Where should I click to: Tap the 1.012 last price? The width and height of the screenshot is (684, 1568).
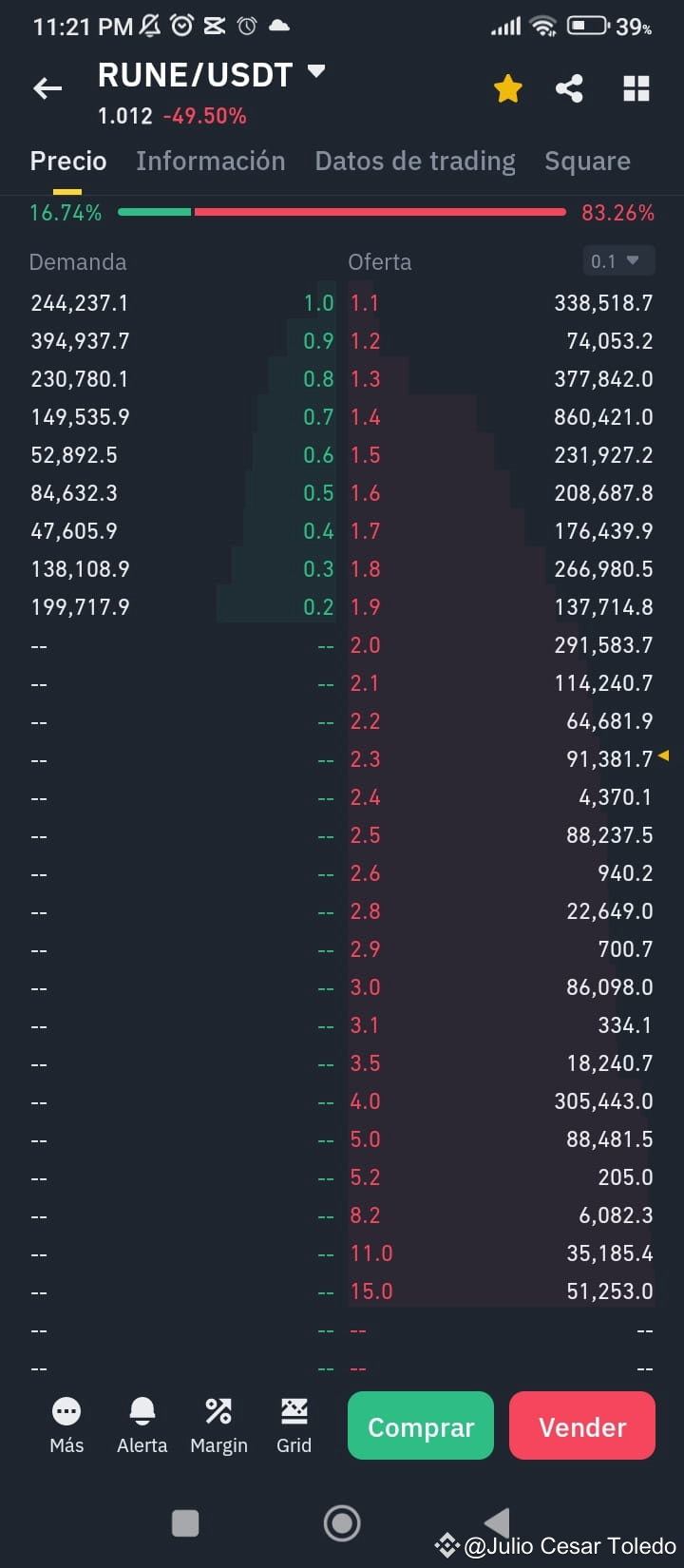[x=125, y=116]
